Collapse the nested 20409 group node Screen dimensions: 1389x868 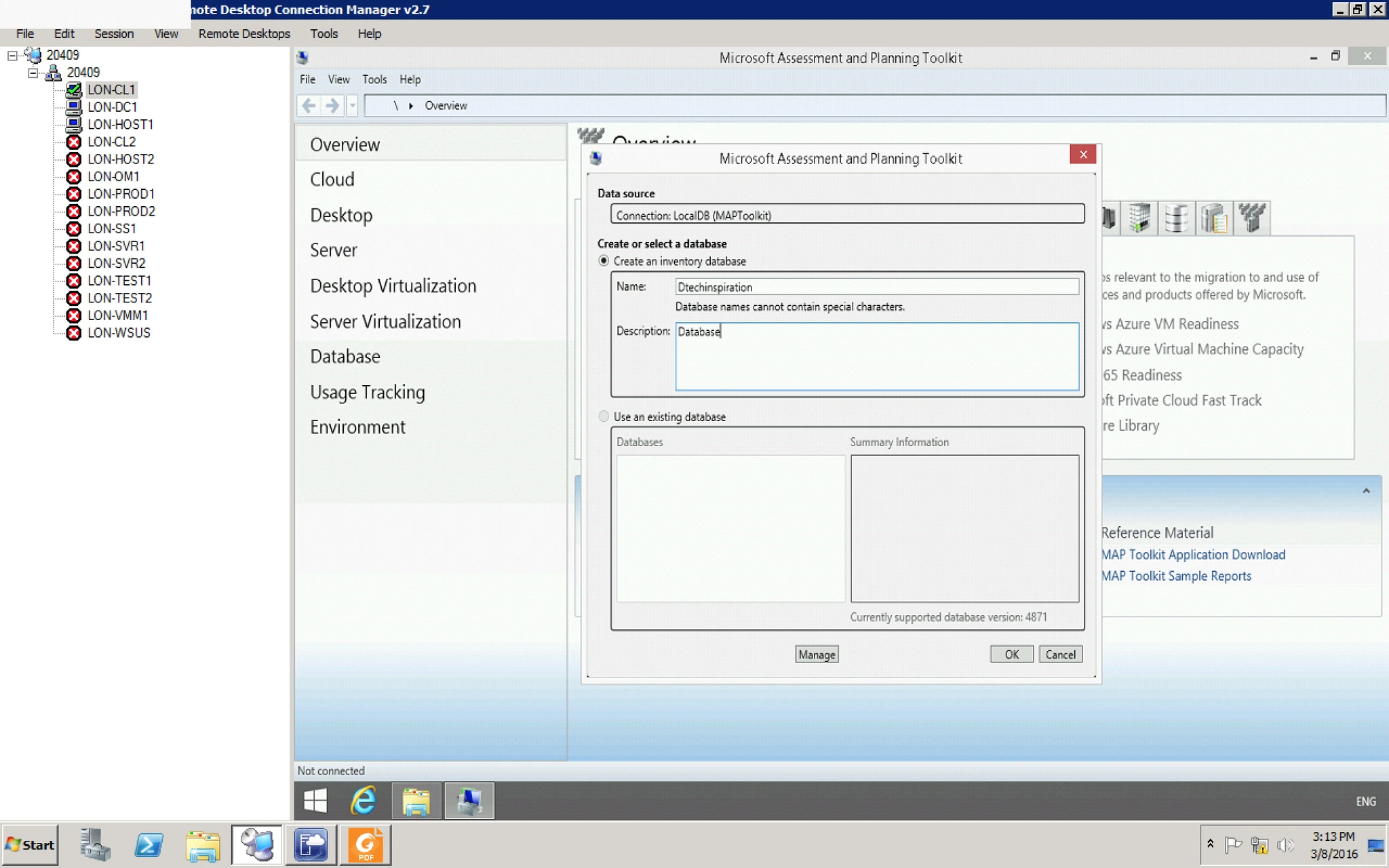(33, 73)
